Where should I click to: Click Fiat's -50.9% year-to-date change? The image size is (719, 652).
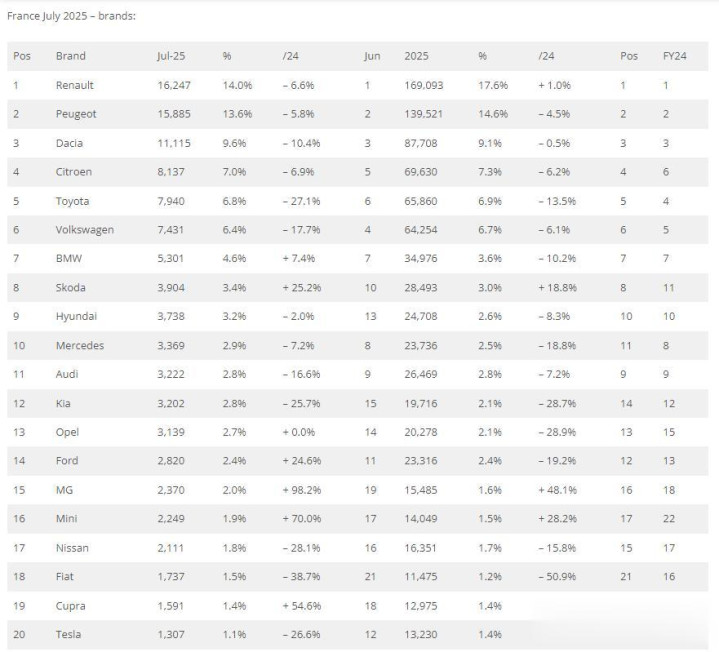tap(557, 577)
